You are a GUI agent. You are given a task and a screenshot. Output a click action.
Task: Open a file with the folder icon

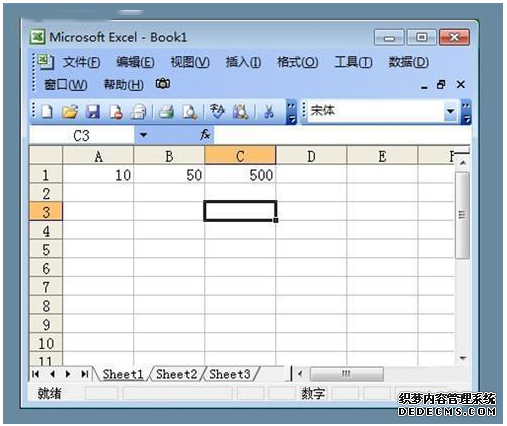pos(70,112)
